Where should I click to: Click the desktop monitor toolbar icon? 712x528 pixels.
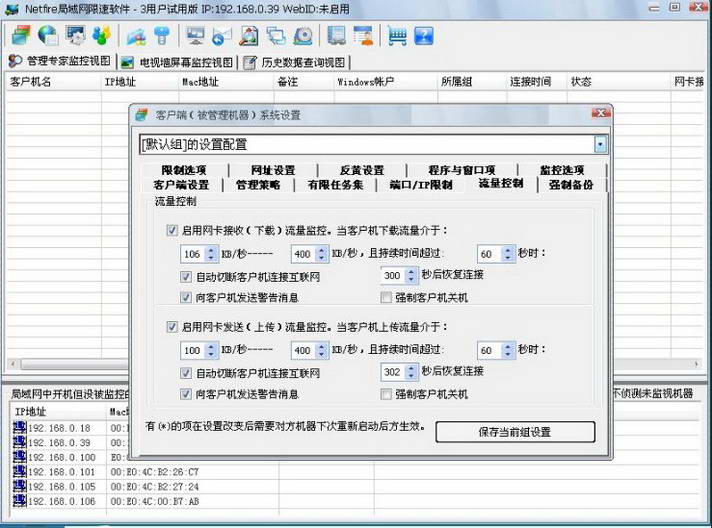pyautogui.click(x=196, y=35)
